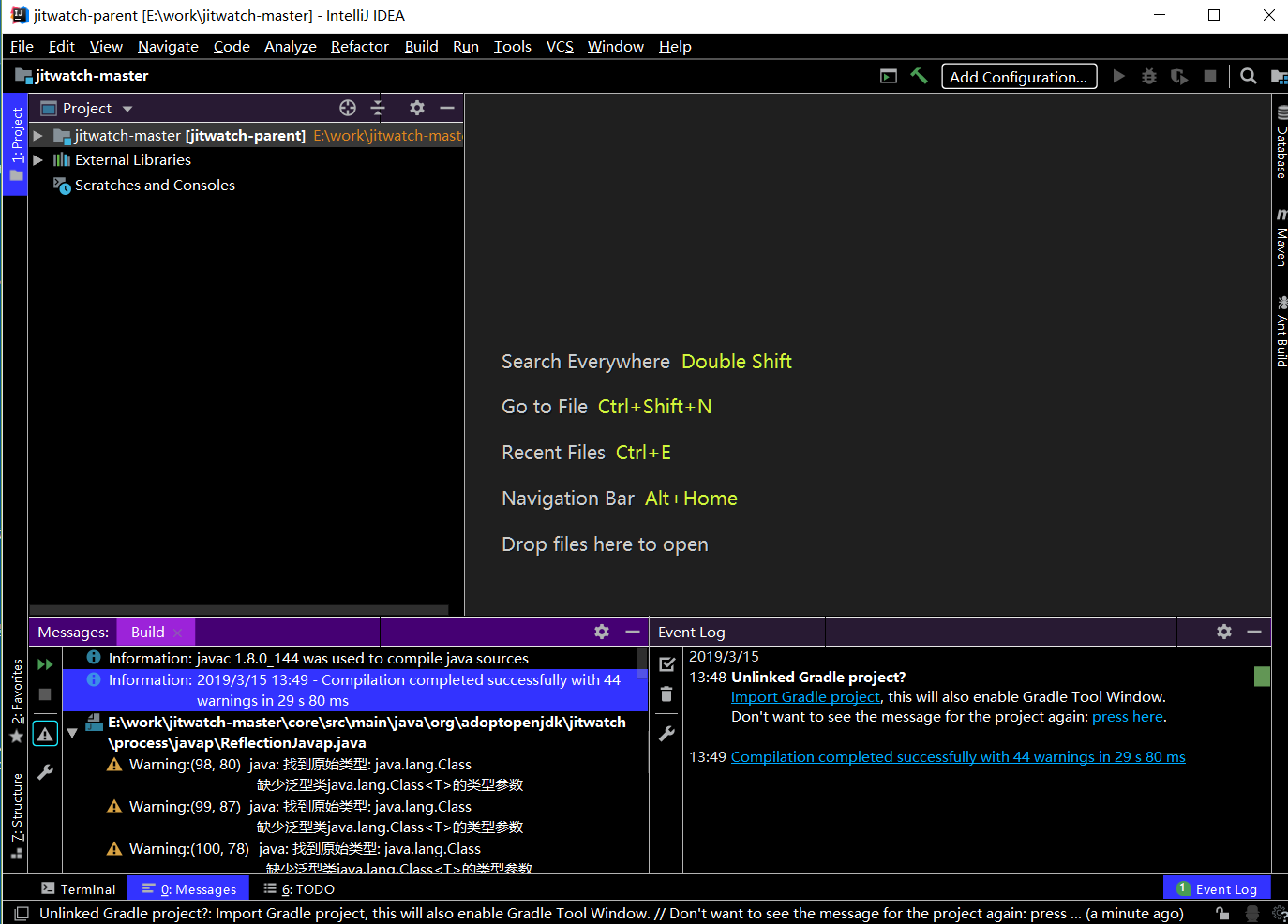This screenshot has height=924, width=1288.
Task: Open the Terminal tool window tab
Action: coord(79,888)
